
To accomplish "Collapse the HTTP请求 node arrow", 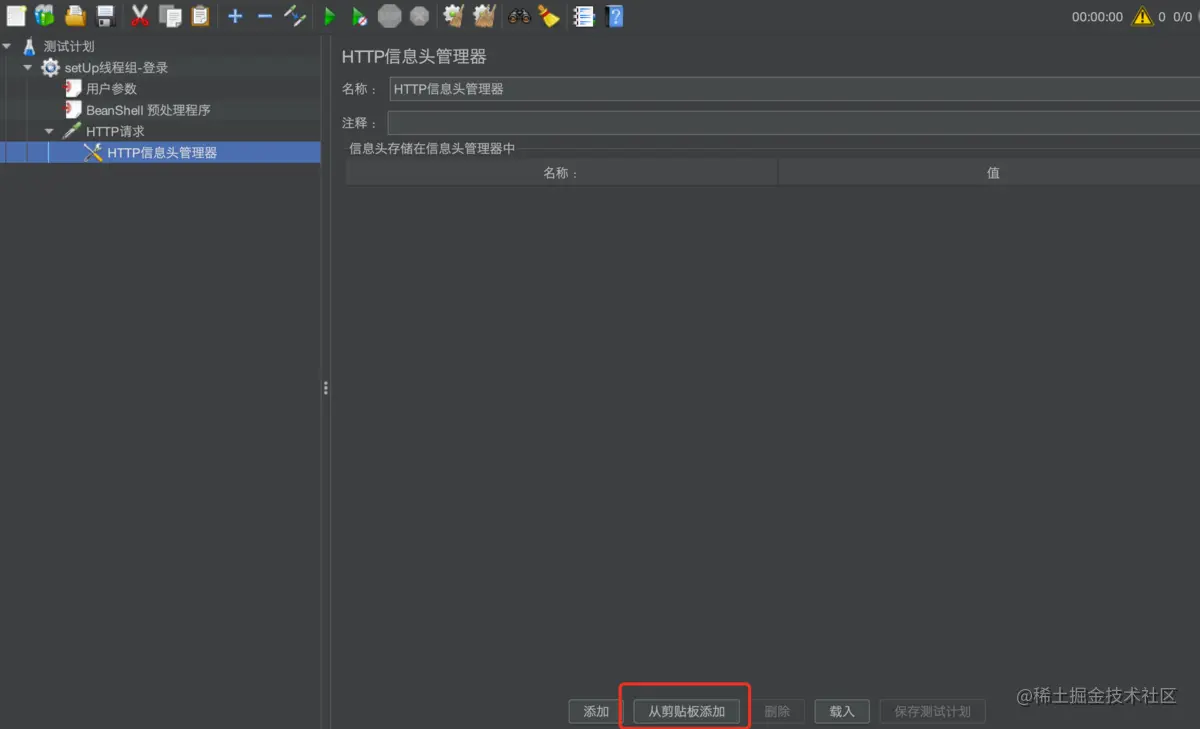I will 50,131.
